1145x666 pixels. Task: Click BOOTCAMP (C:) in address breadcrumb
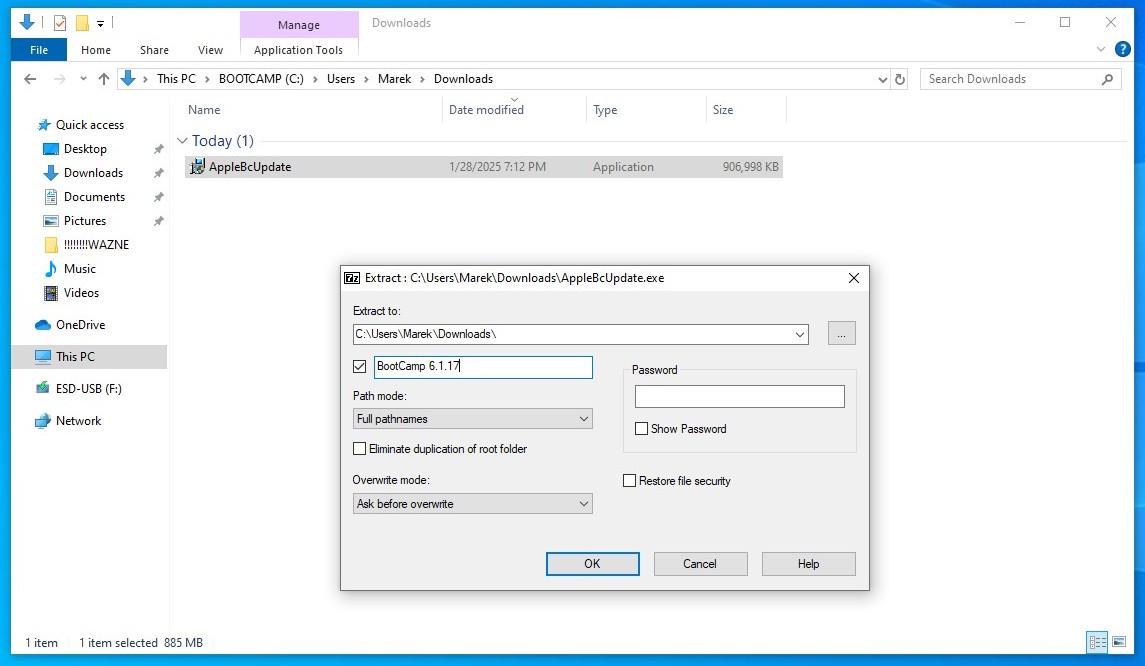pyautogui.click(x=261, y=79)
